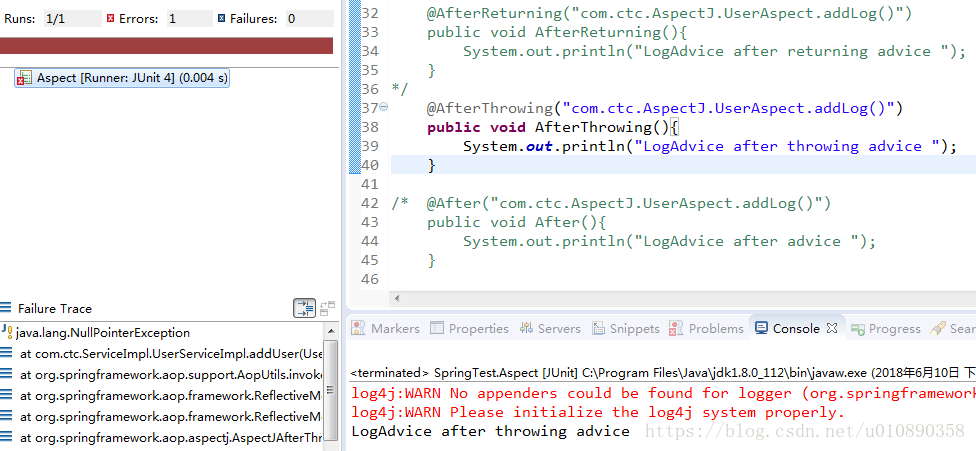Switch to the Problems tab
Image resolution: width=976 pixels, height=451 pixels.
tap(706, 328)
